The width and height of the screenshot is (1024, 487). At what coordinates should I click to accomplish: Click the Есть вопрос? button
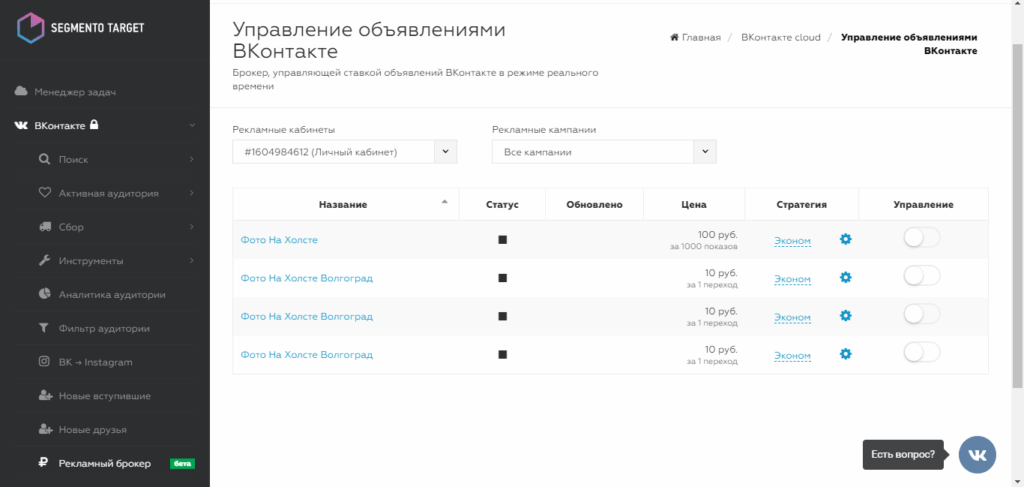coord(903,454)
